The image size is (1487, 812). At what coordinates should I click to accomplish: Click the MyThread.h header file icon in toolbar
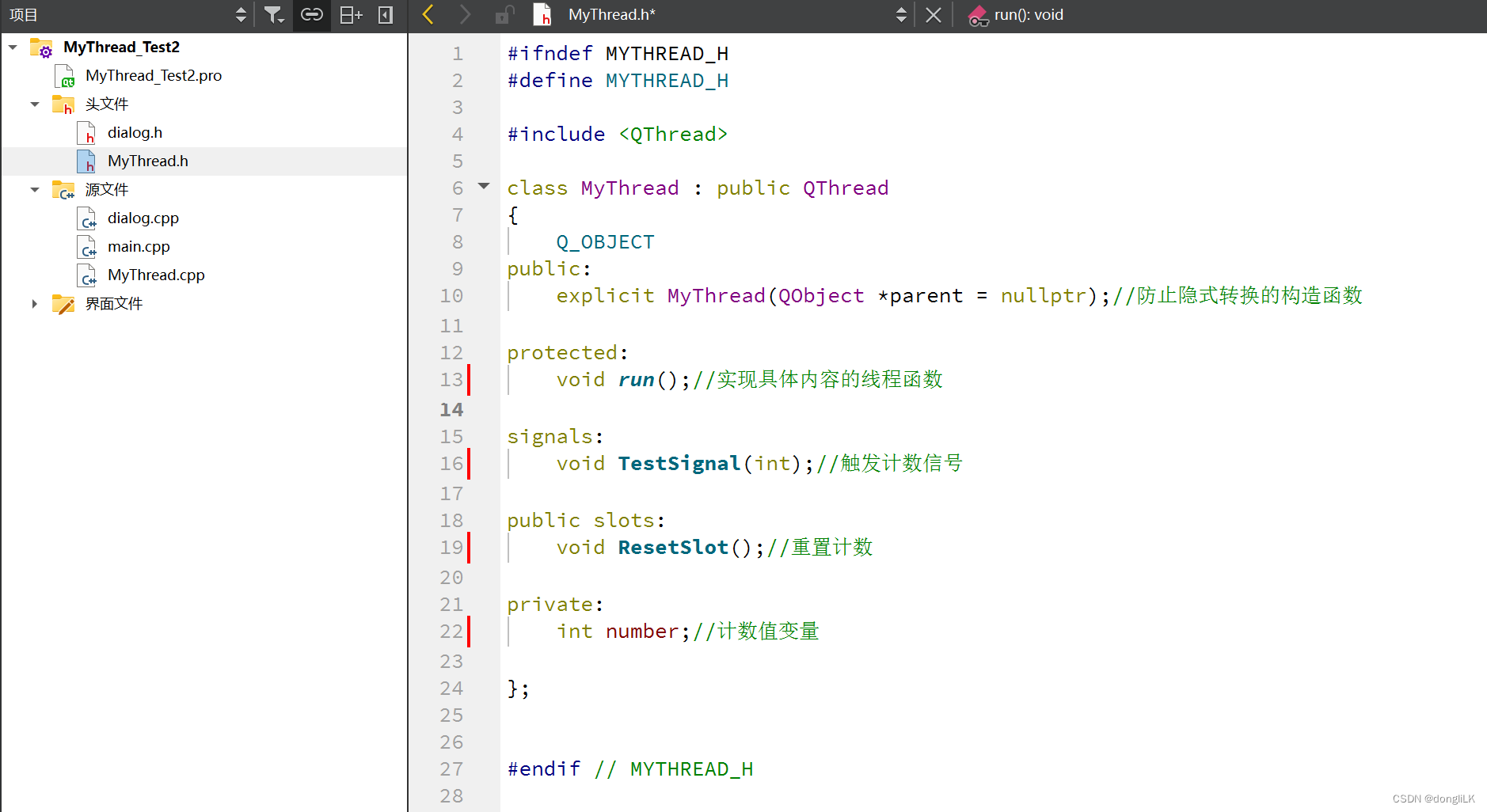[542, 14]
